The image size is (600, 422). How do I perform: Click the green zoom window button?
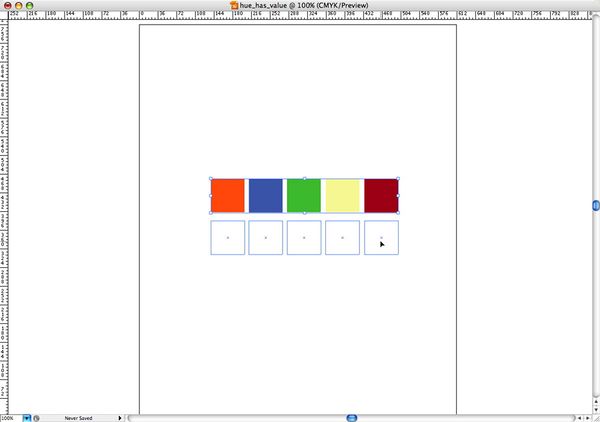click(29, 5)
